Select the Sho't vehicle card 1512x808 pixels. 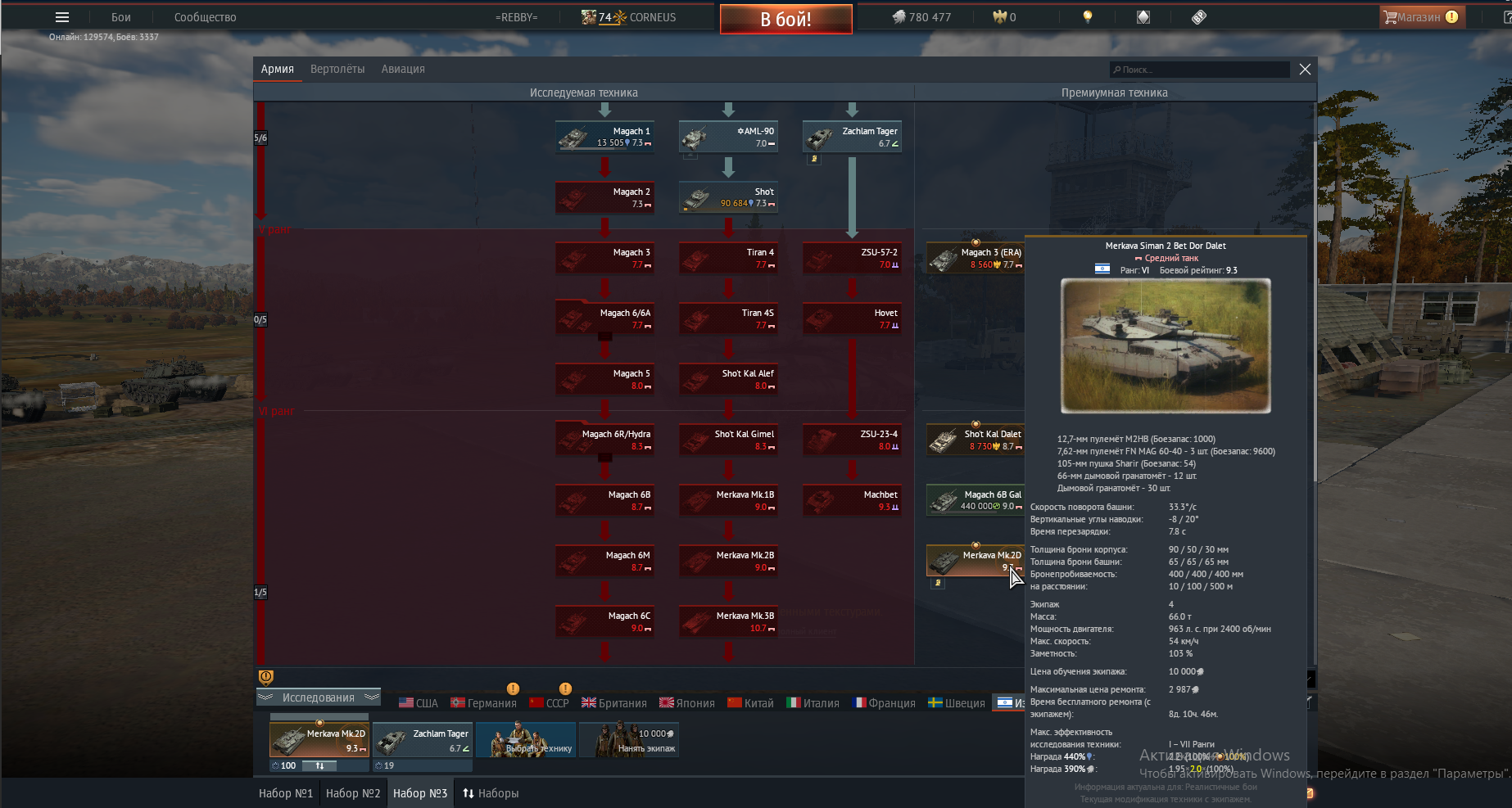pyautogui.click(x=728, y=197)
